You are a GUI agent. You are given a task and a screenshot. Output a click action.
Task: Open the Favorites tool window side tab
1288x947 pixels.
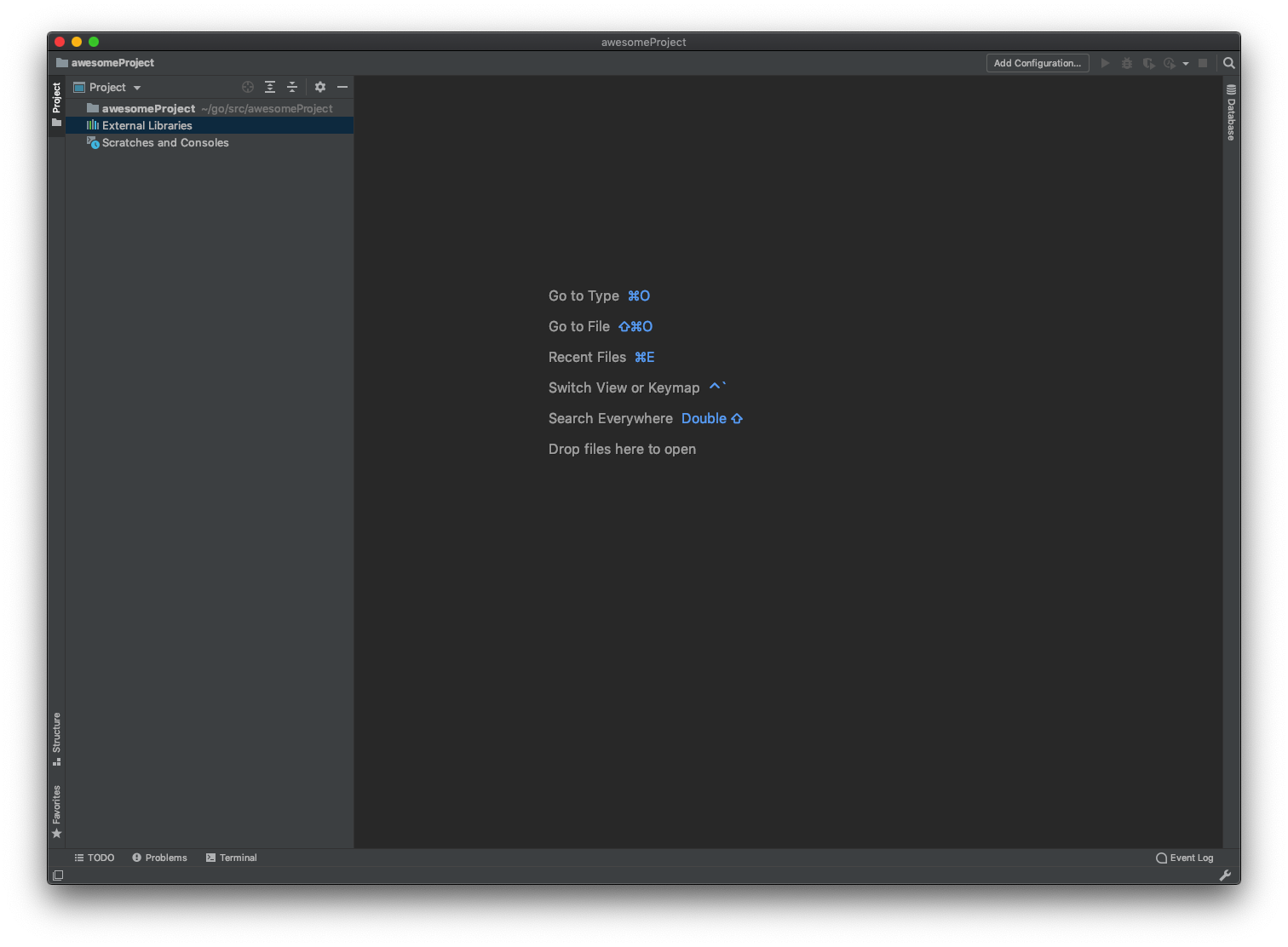click(x=56, y=812)
